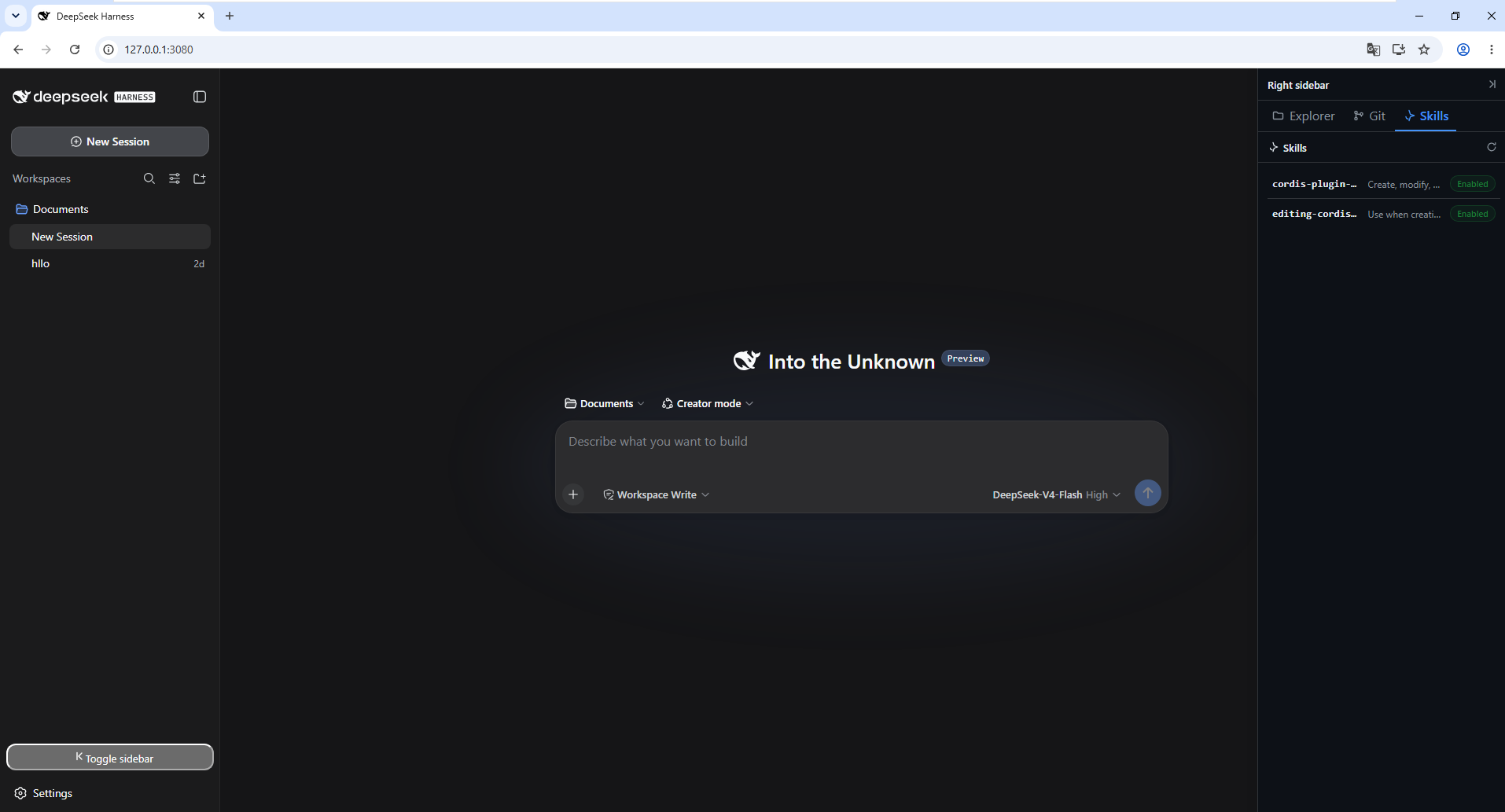Click the install app icon in address bar
This screenshot has height=812, width=1505.
1399,50
